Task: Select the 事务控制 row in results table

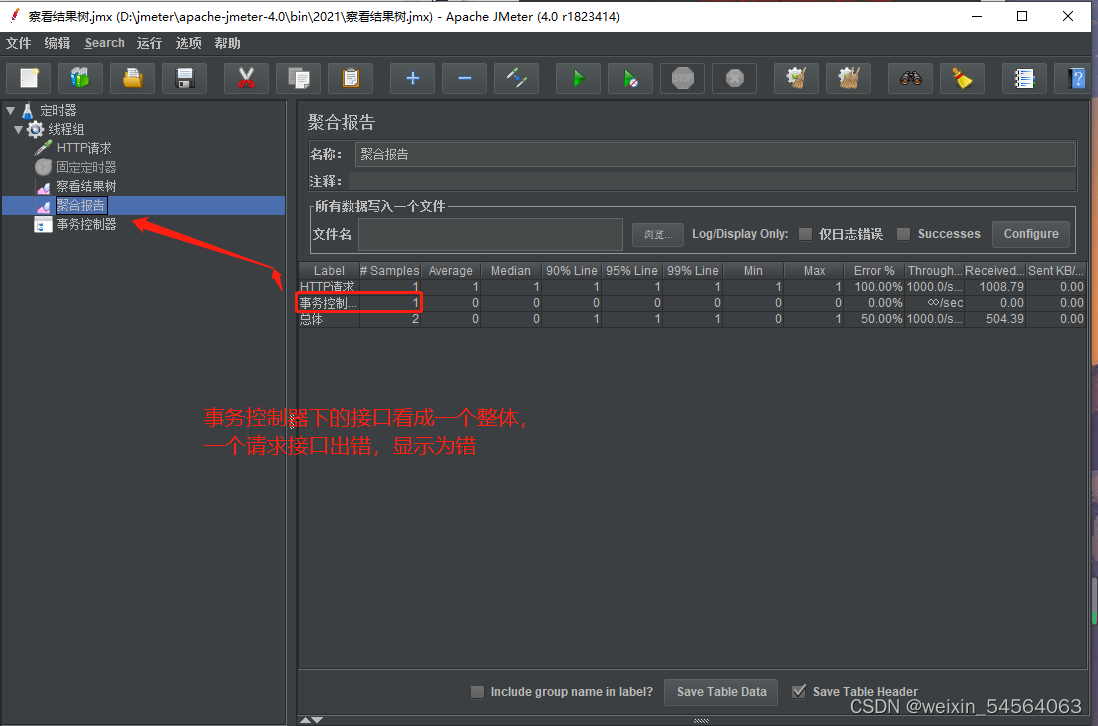Action: [692, 303]
